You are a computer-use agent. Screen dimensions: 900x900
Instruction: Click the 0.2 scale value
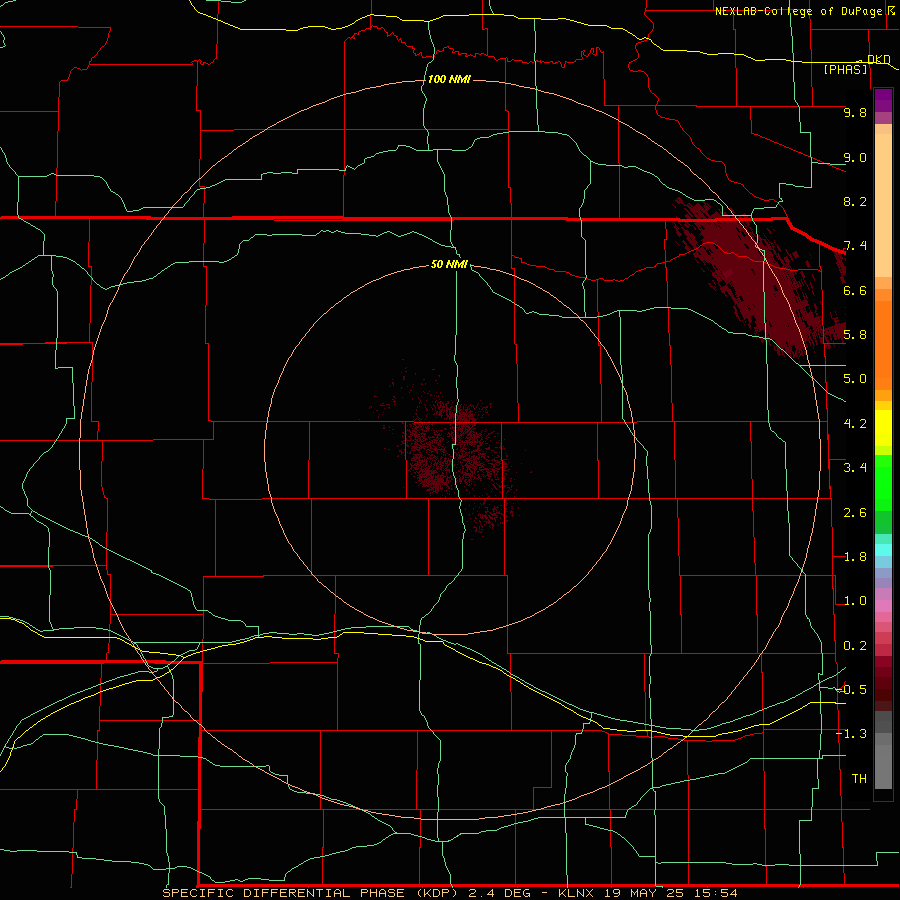tap(855, 646)
